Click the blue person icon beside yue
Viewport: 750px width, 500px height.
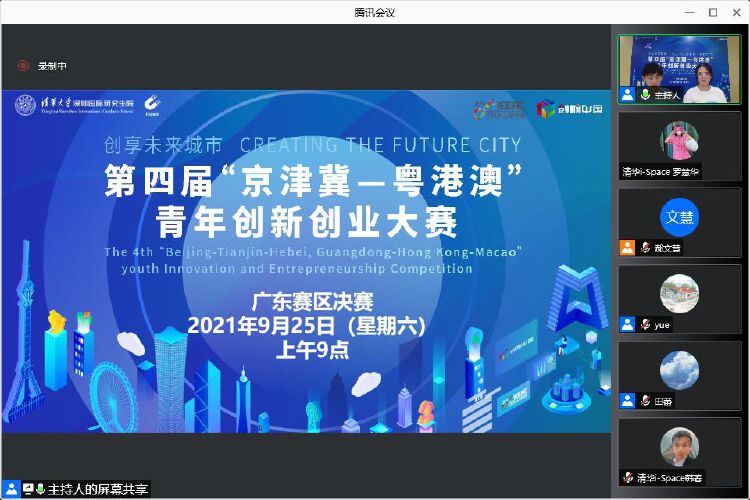(627, 324)
